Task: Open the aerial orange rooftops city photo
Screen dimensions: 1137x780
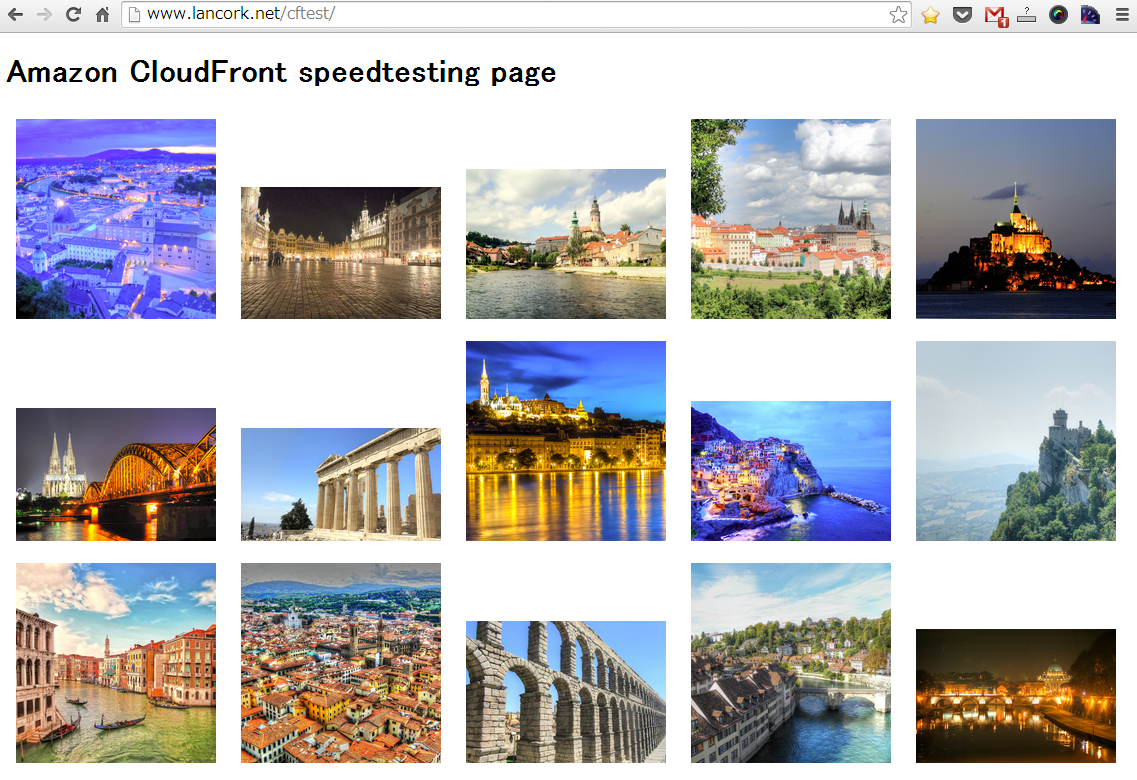Action: (x=341, y=663)
